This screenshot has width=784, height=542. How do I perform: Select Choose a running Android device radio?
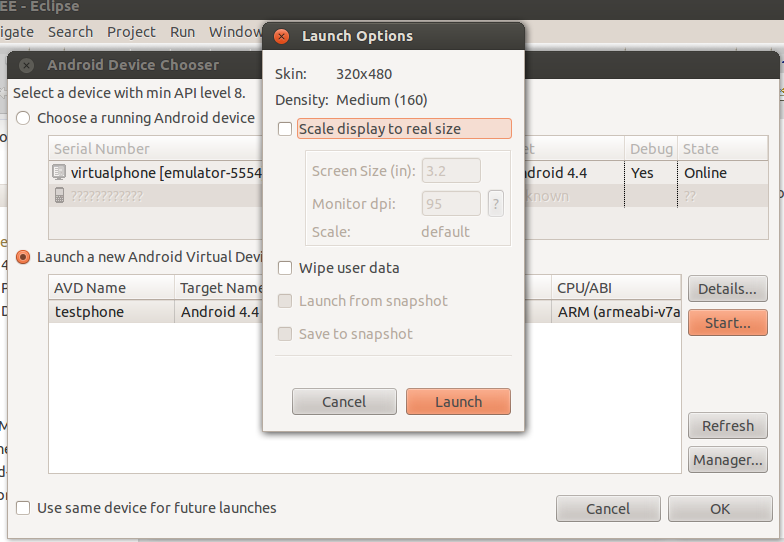(23, 118)
